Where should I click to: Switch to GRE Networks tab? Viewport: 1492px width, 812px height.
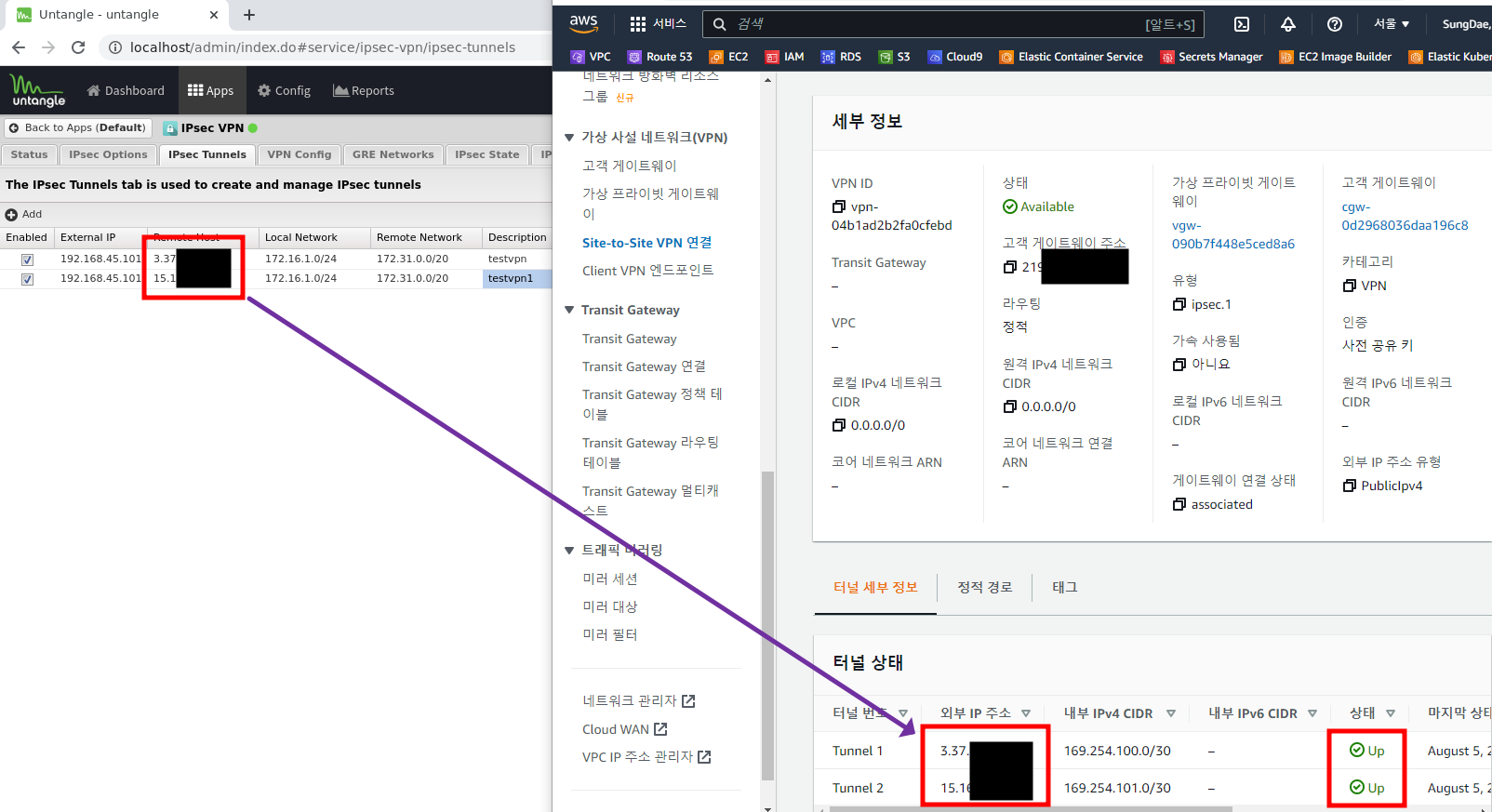(393, 154)
